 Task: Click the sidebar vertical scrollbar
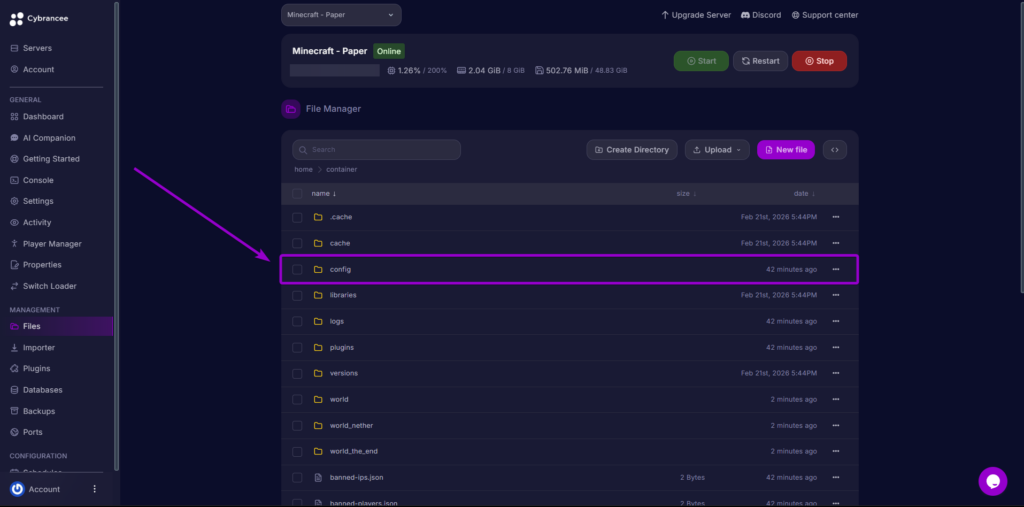point(117,235)
